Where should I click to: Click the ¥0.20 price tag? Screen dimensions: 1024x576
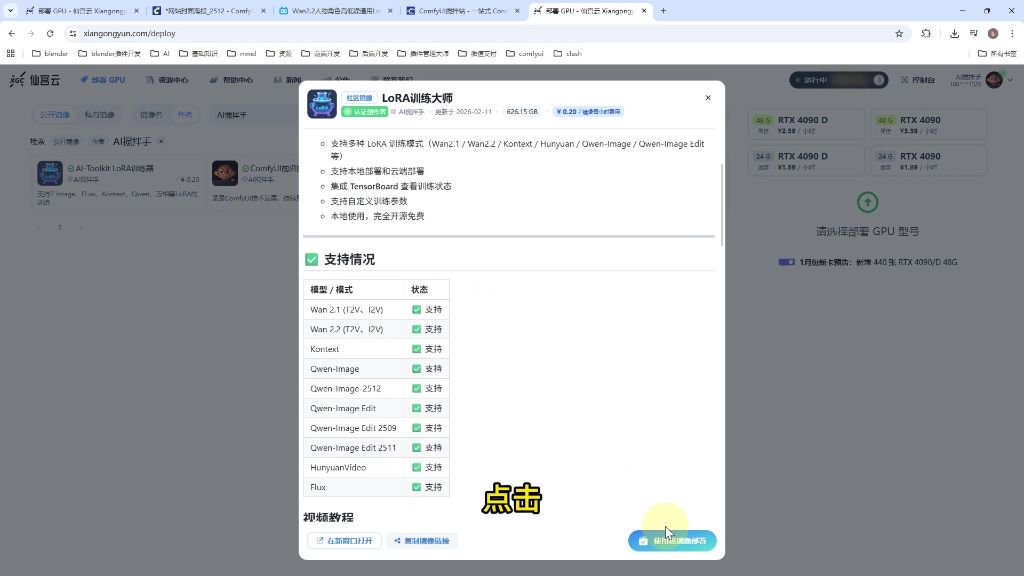[588, 112]
